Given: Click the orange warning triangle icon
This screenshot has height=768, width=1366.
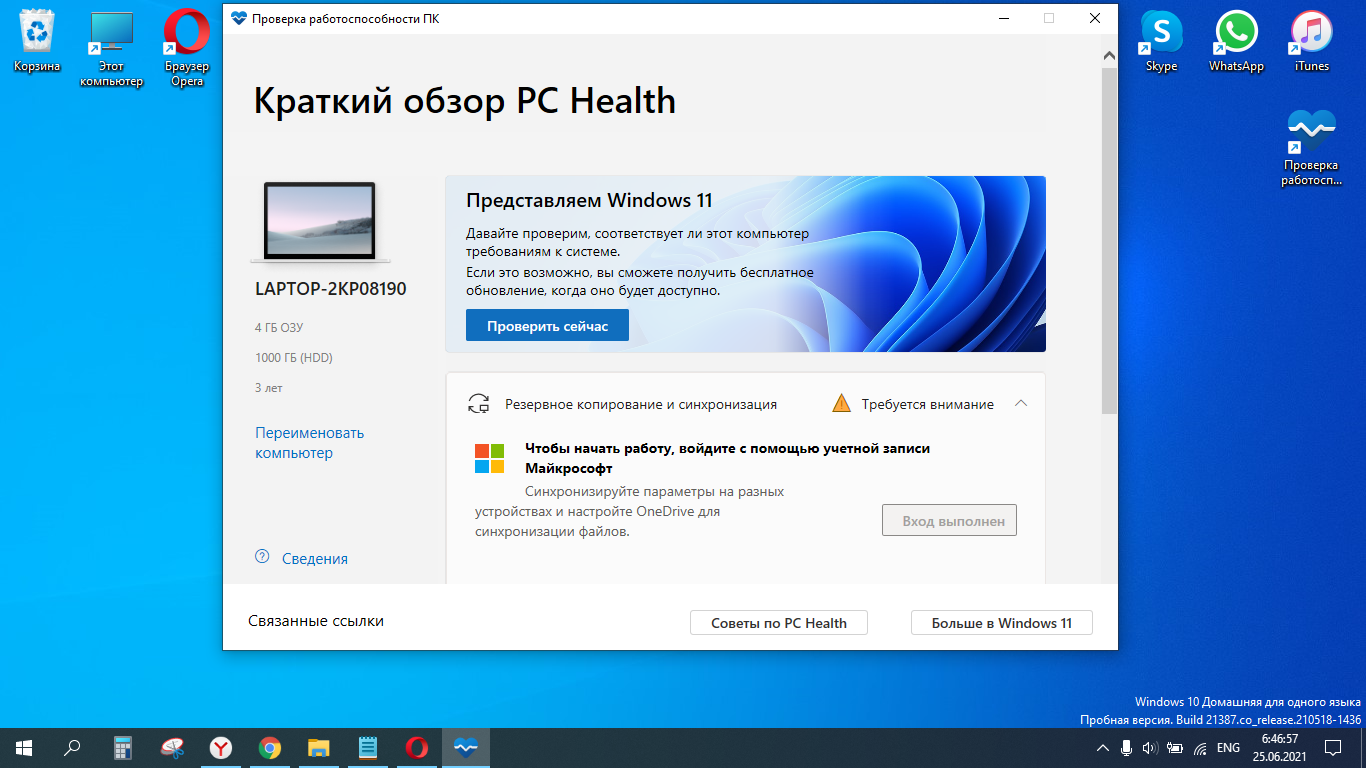Looking at the screenshot, I should point(842,404).
